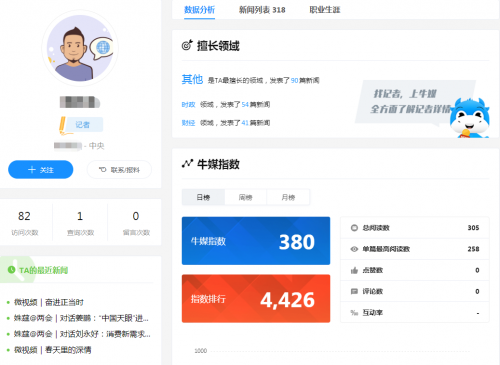Open the 财经 field link
This screenshot has width=500, height=365.
click(x=188, y=123)
